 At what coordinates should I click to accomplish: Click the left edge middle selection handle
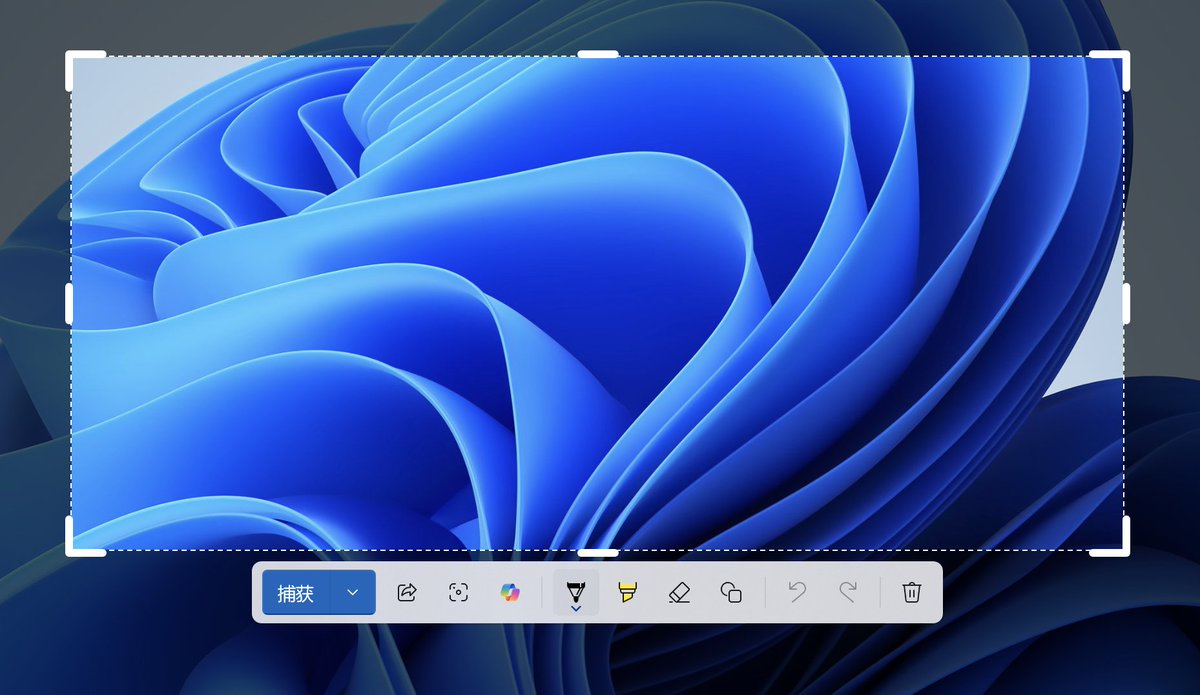[70, 303]
